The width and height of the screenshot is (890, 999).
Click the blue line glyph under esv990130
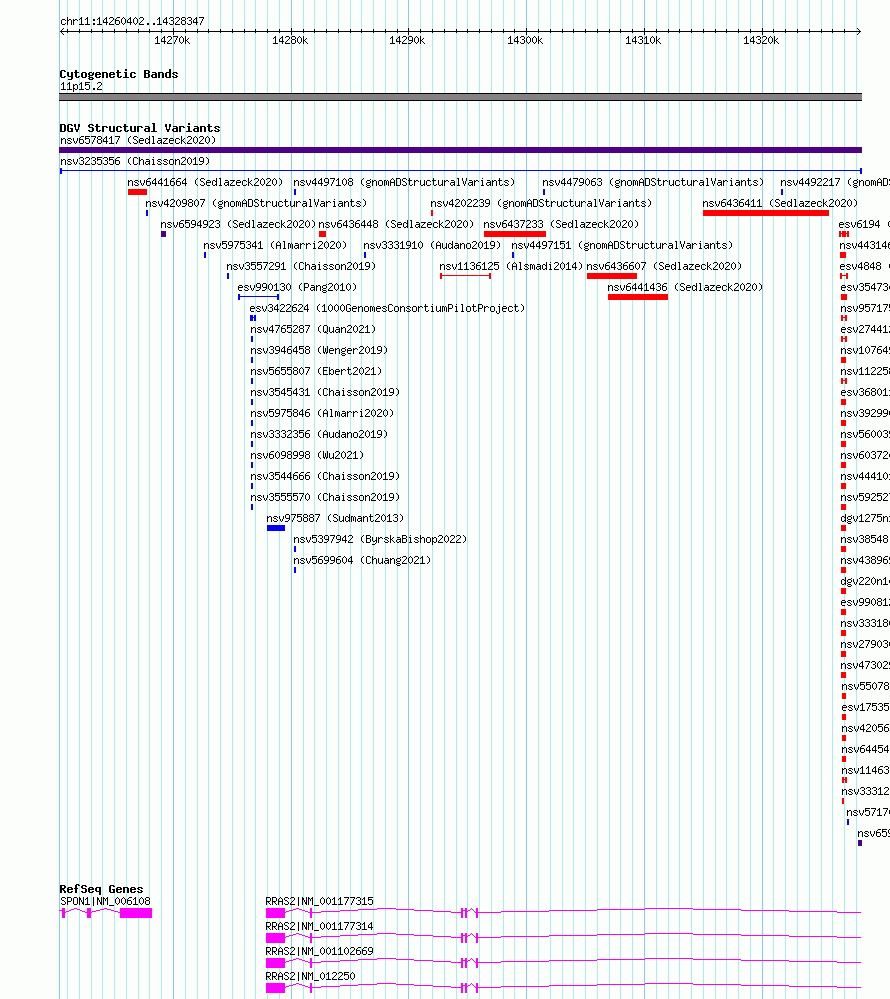pyautogui.click(x=259, y=297)
